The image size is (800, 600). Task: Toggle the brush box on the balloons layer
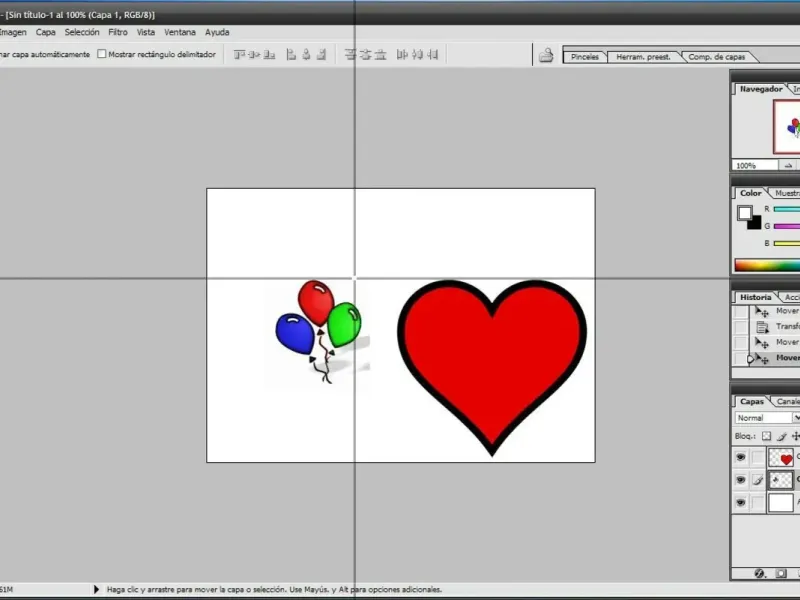pos(758,480)
